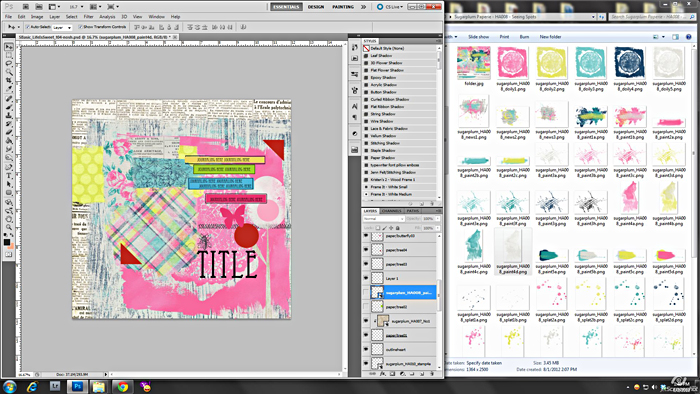The height and width of the screenshot is (394, 700).
Task: Hide Layer 1 visibility eye
Action: (366, 278)
